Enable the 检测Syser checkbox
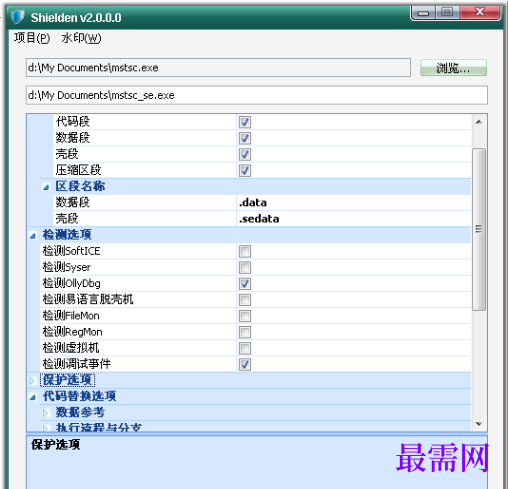 pos(245,267)
